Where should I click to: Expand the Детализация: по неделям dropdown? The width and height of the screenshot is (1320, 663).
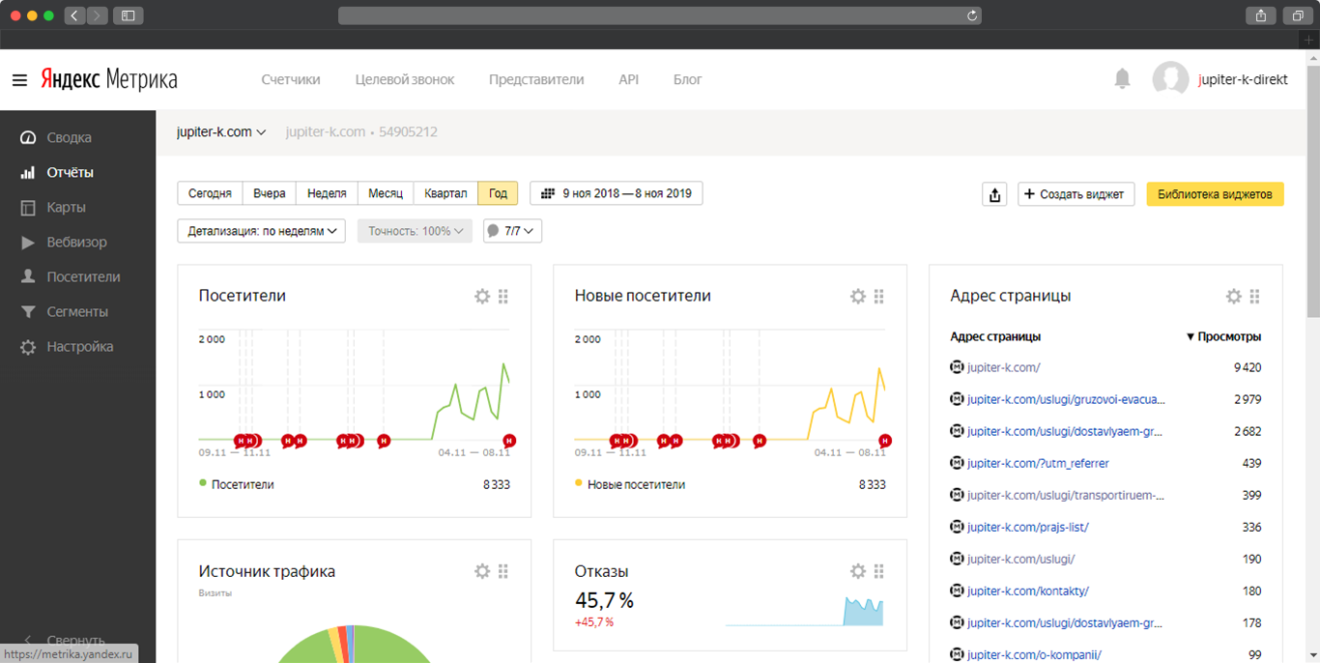click(x=261, y=231)
